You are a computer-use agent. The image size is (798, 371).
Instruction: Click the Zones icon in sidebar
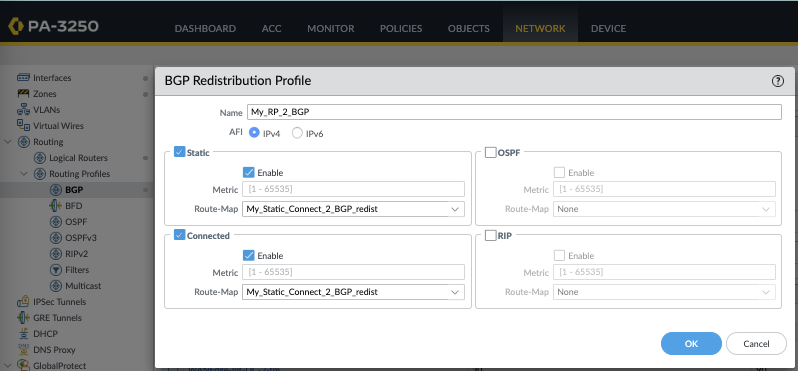23,94
